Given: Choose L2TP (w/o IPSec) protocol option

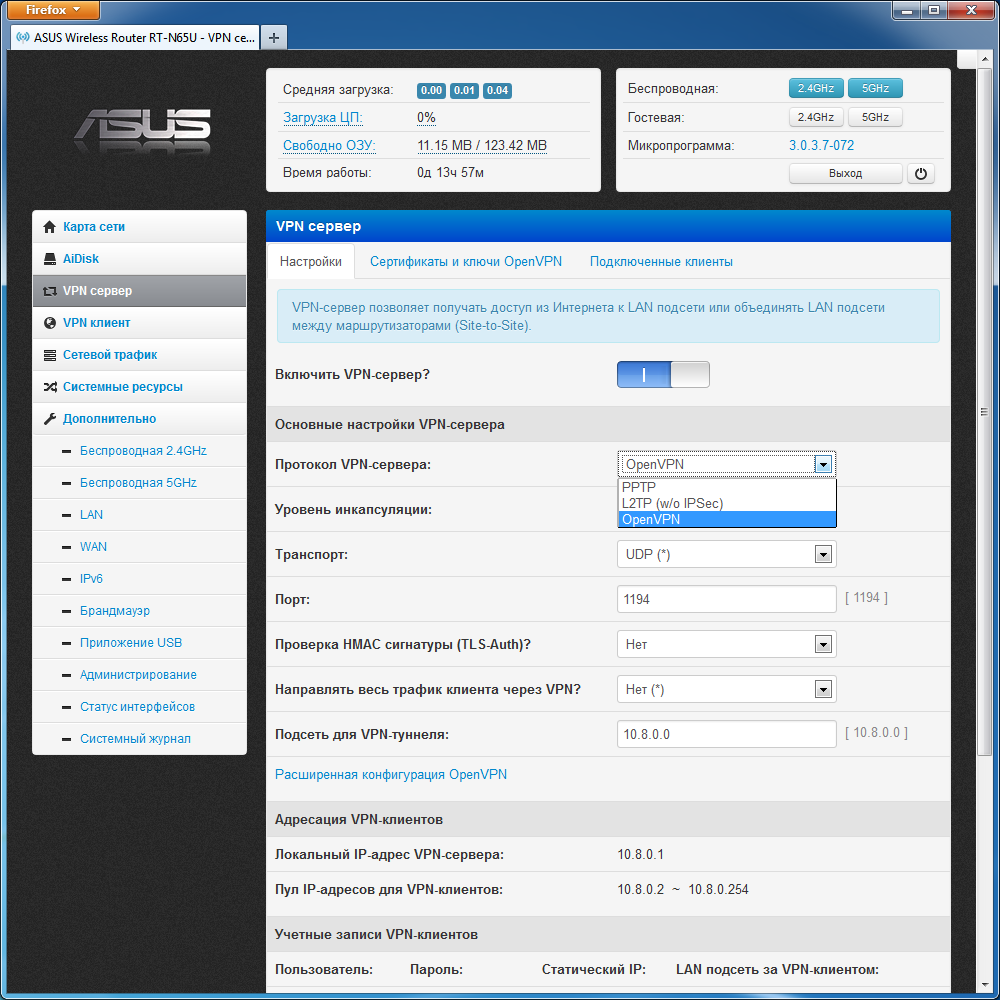Looking at the screenshot, I should (726, 503).
